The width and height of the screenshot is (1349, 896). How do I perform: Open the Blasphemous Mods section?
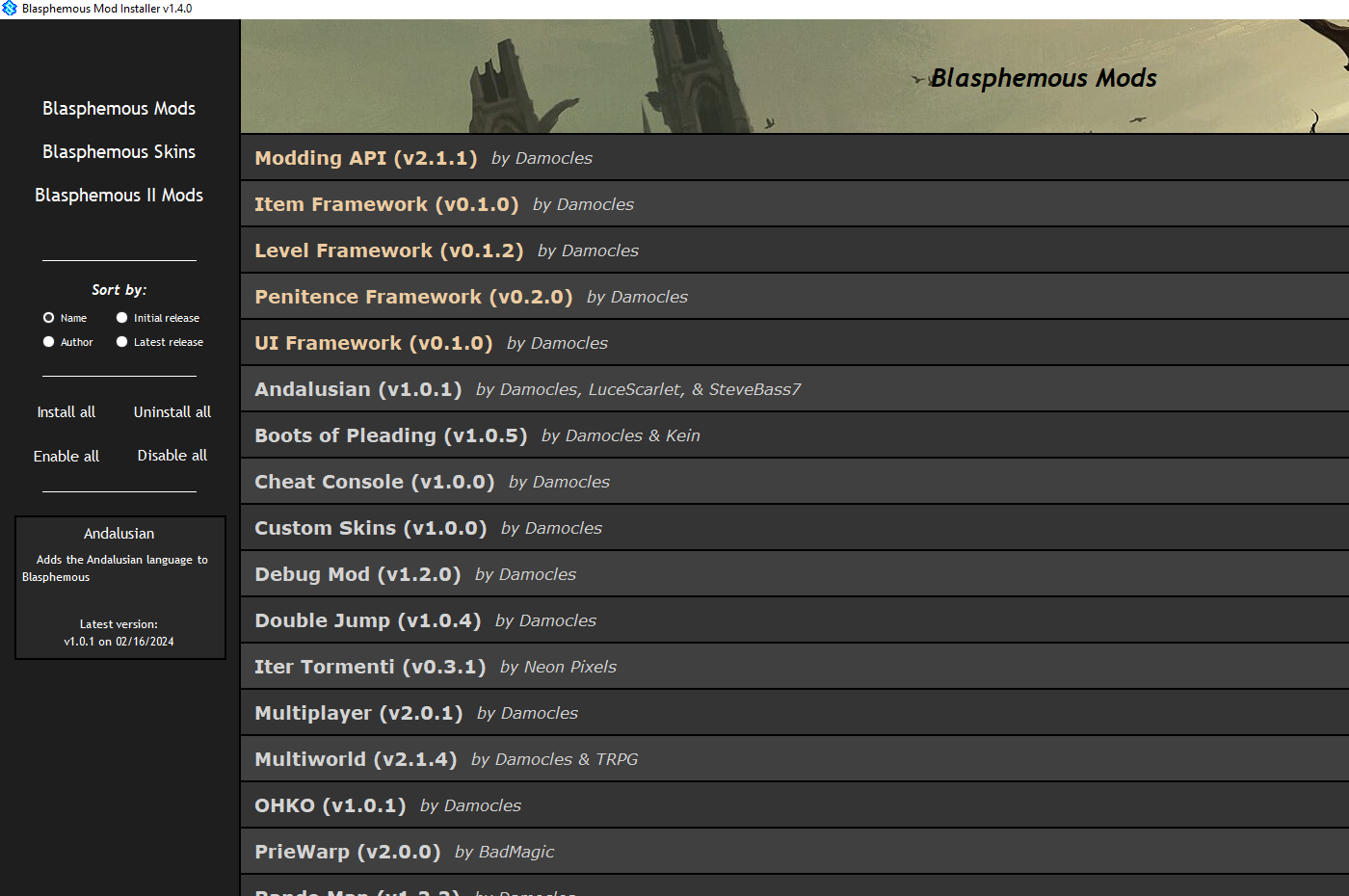(119, 109)
